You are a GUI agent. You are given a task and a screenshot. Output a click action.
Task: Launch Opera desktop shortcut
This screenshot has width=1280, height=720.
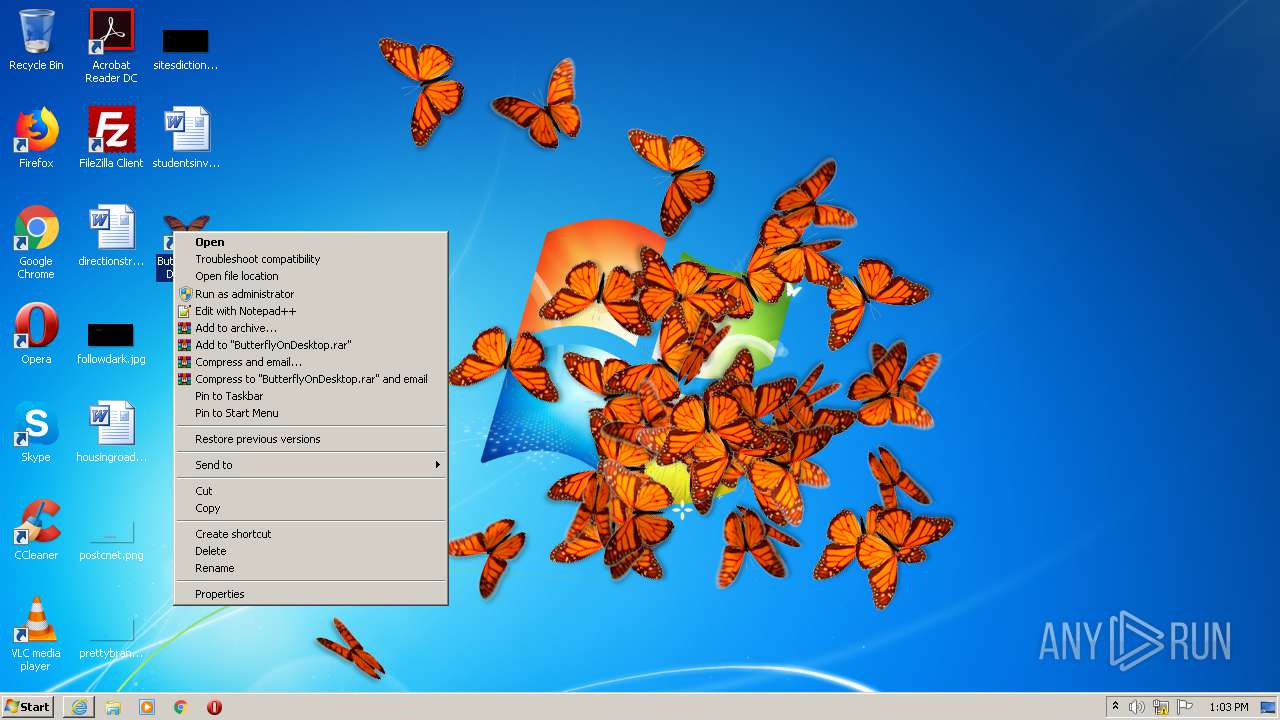click(x=36, y=334)
